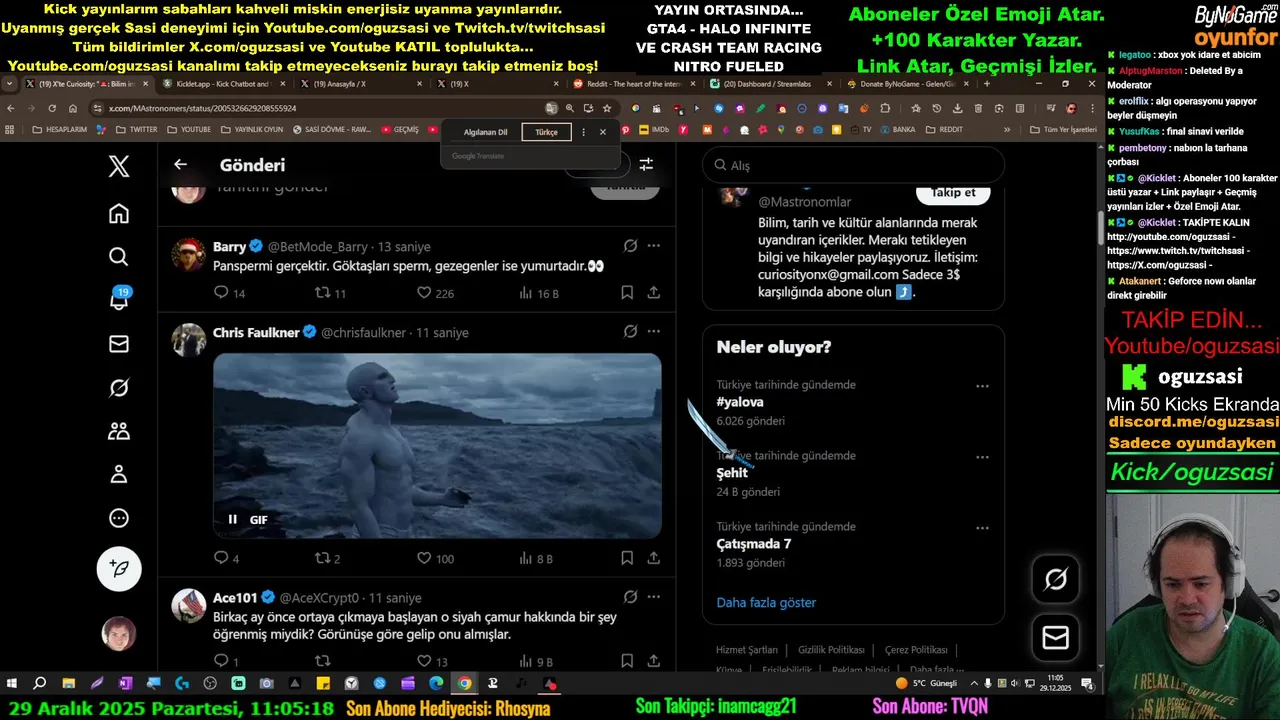Repost Chris Faulkner's post showing 2 reposts
The width and height of the screenshot is (1280, 720).
click(328, 558)
